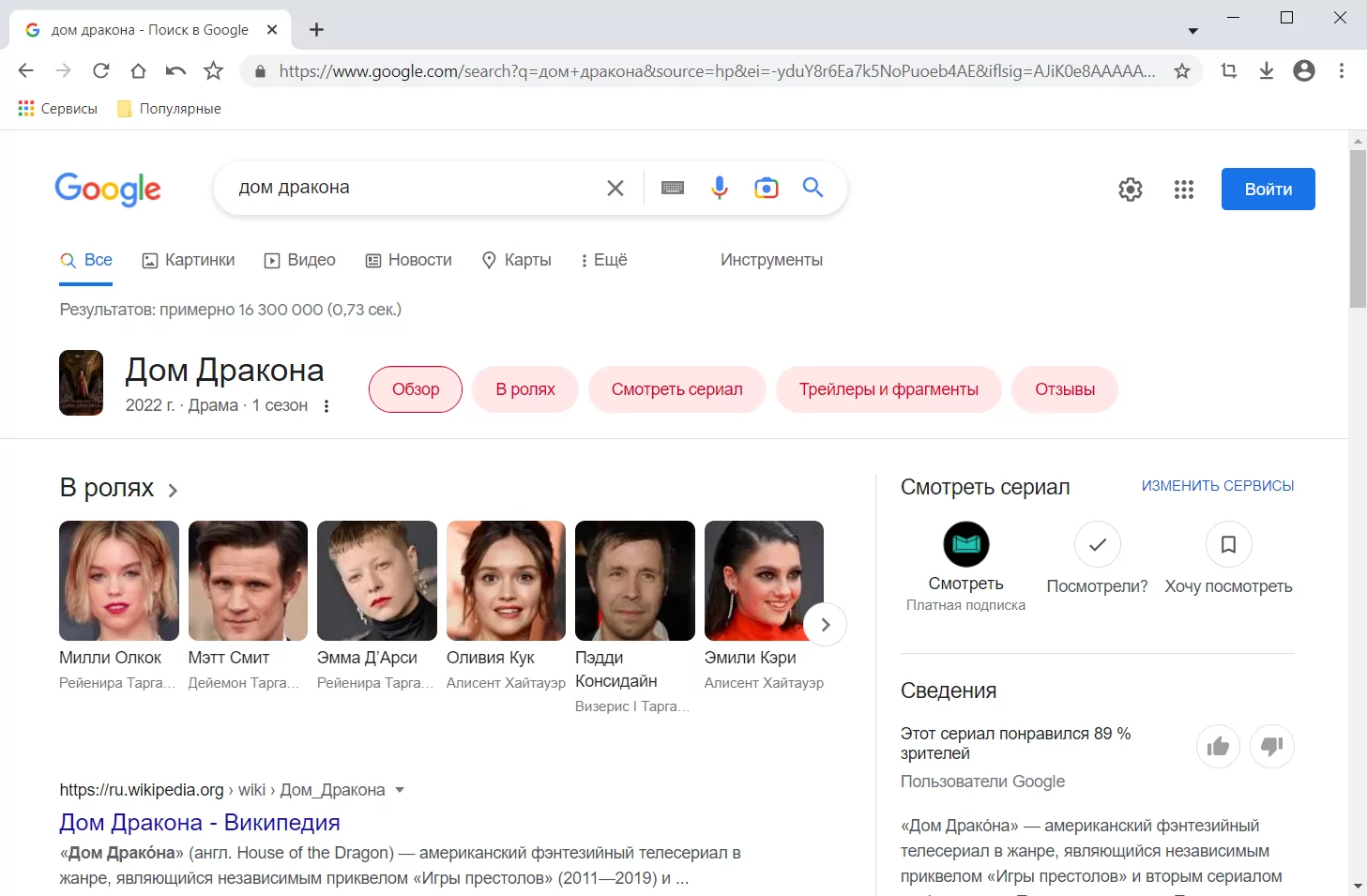
Task: Click the crop/capture icon in toolbar
Action: [1229, 70]
